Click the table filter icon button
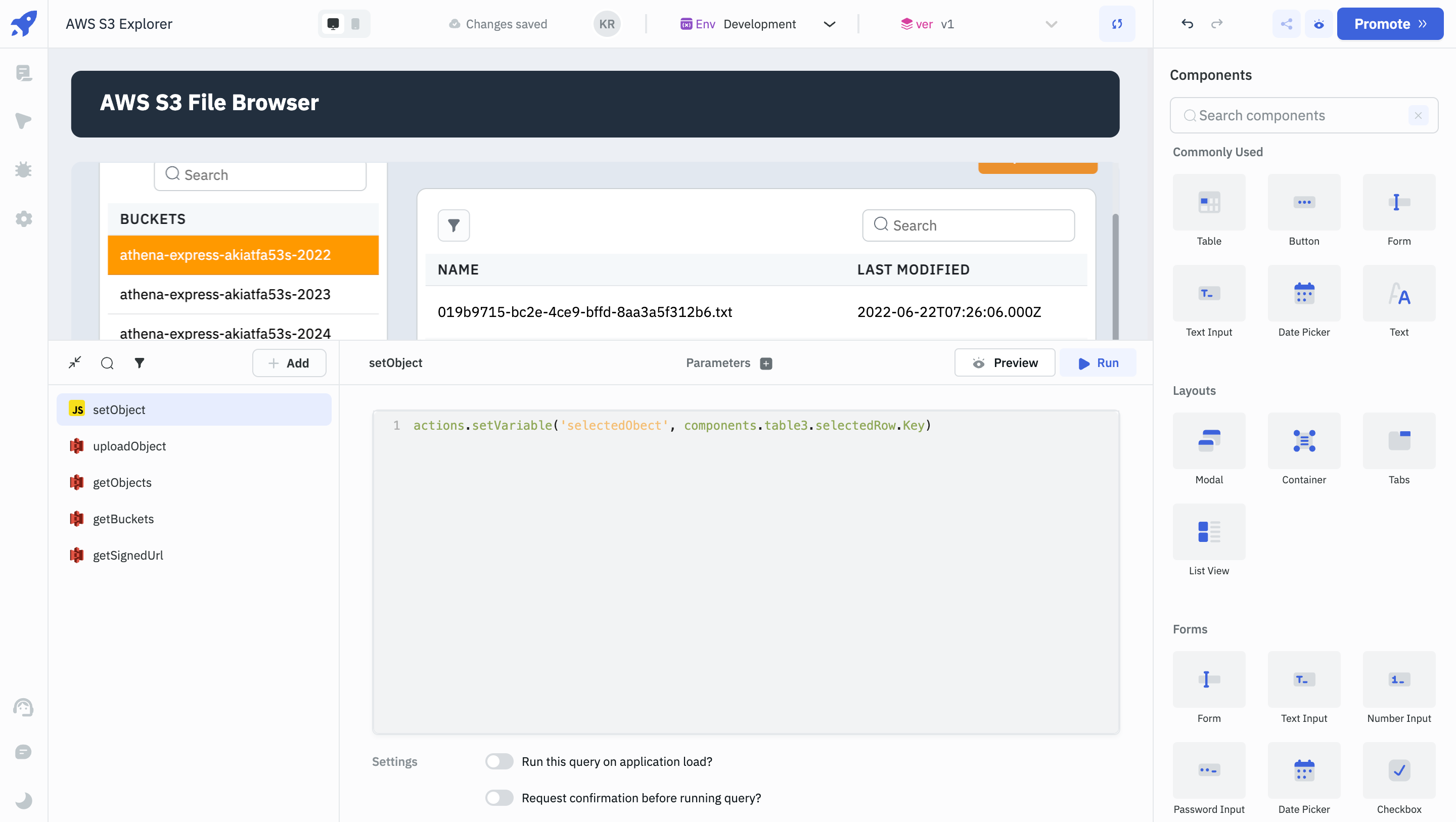 (453, 225)
